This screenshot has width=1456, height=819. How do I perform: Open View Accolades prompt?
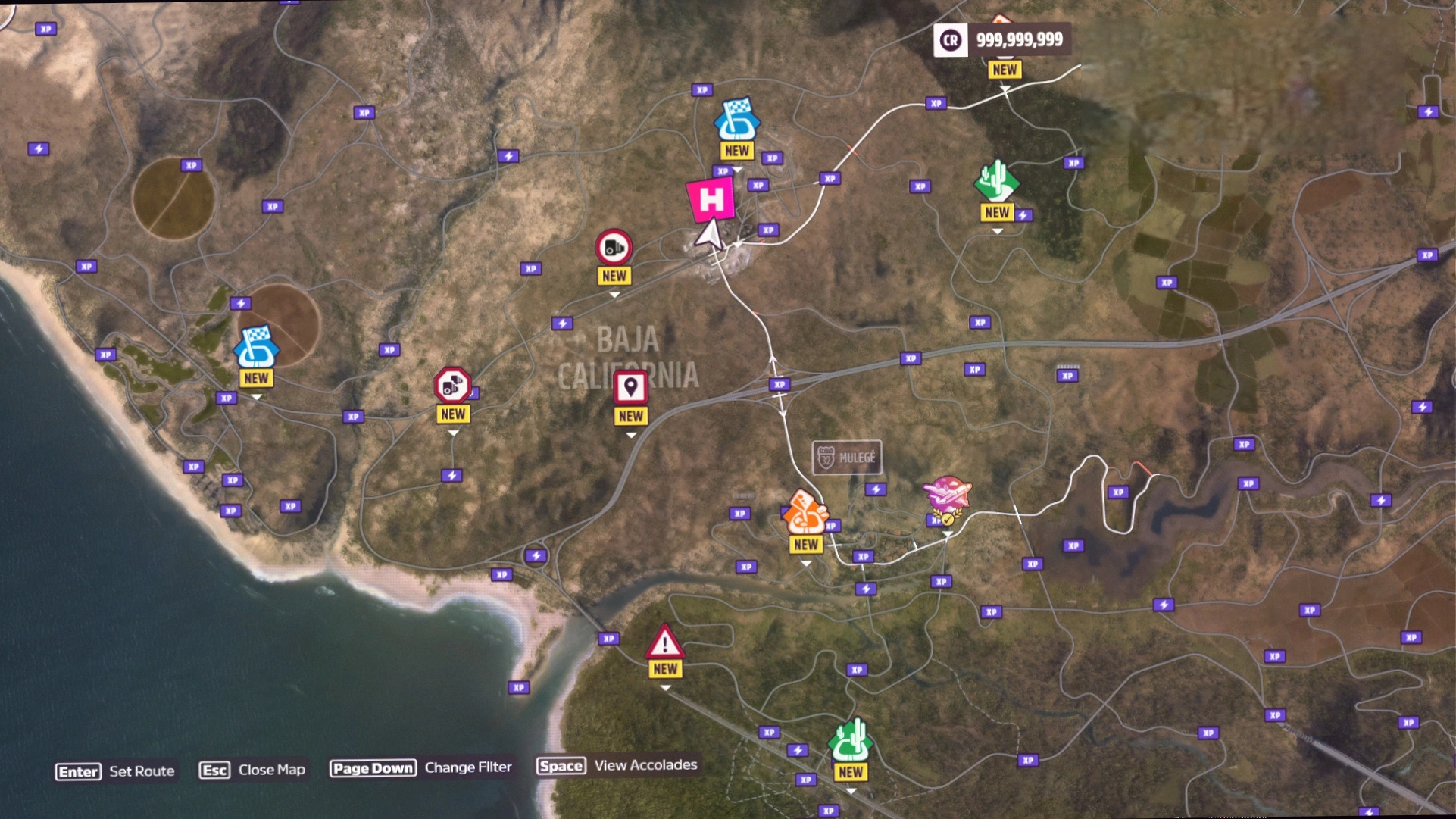(x=617, y=766)
